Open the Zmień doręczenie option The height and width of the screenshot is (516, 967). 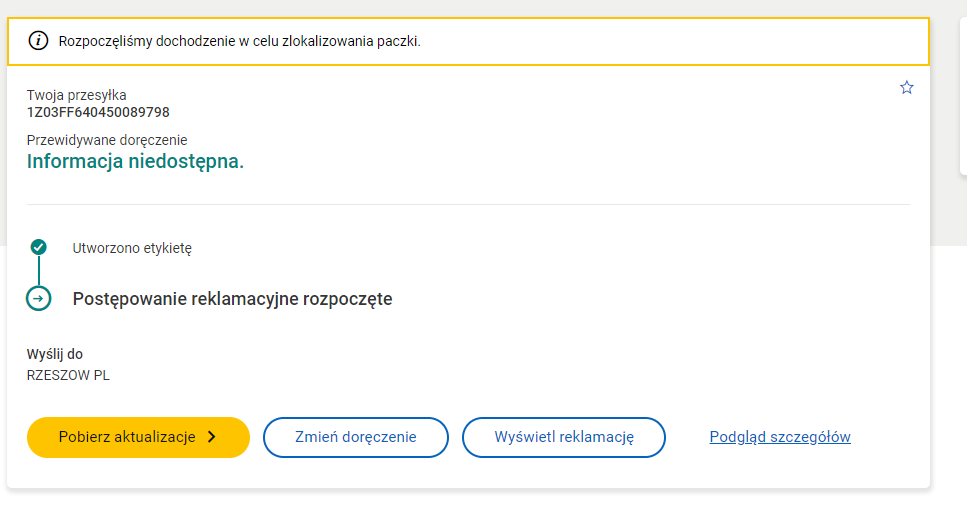click(x=355, y=437)
